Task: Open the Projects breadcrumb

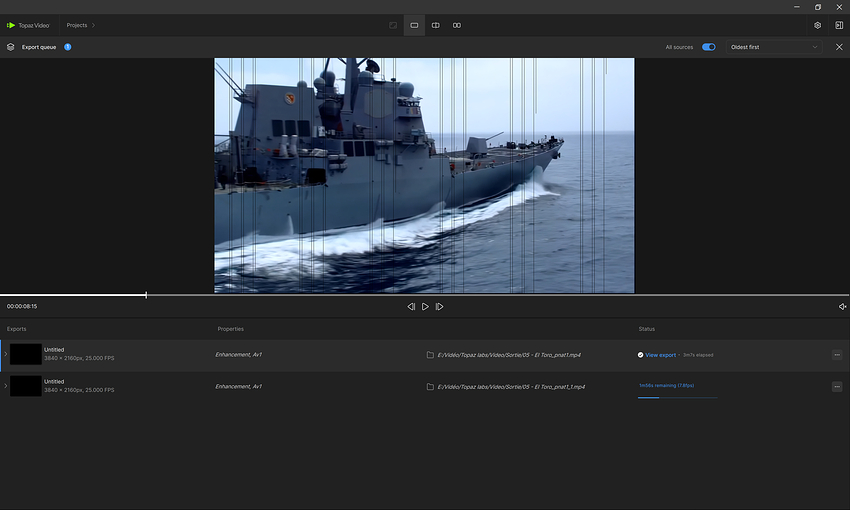Action: [77, 25]
